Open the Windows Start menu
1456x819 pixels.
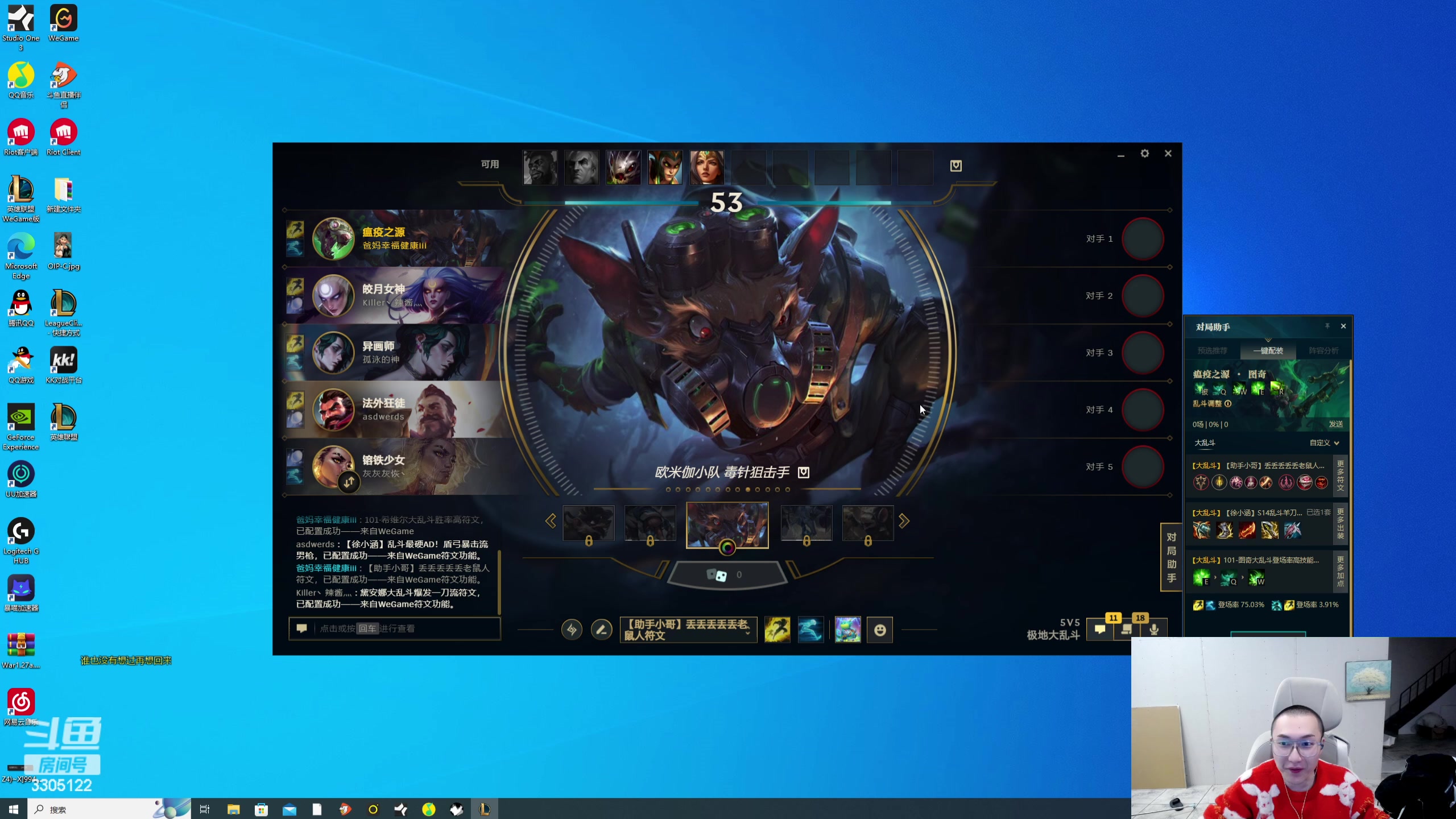14,809
